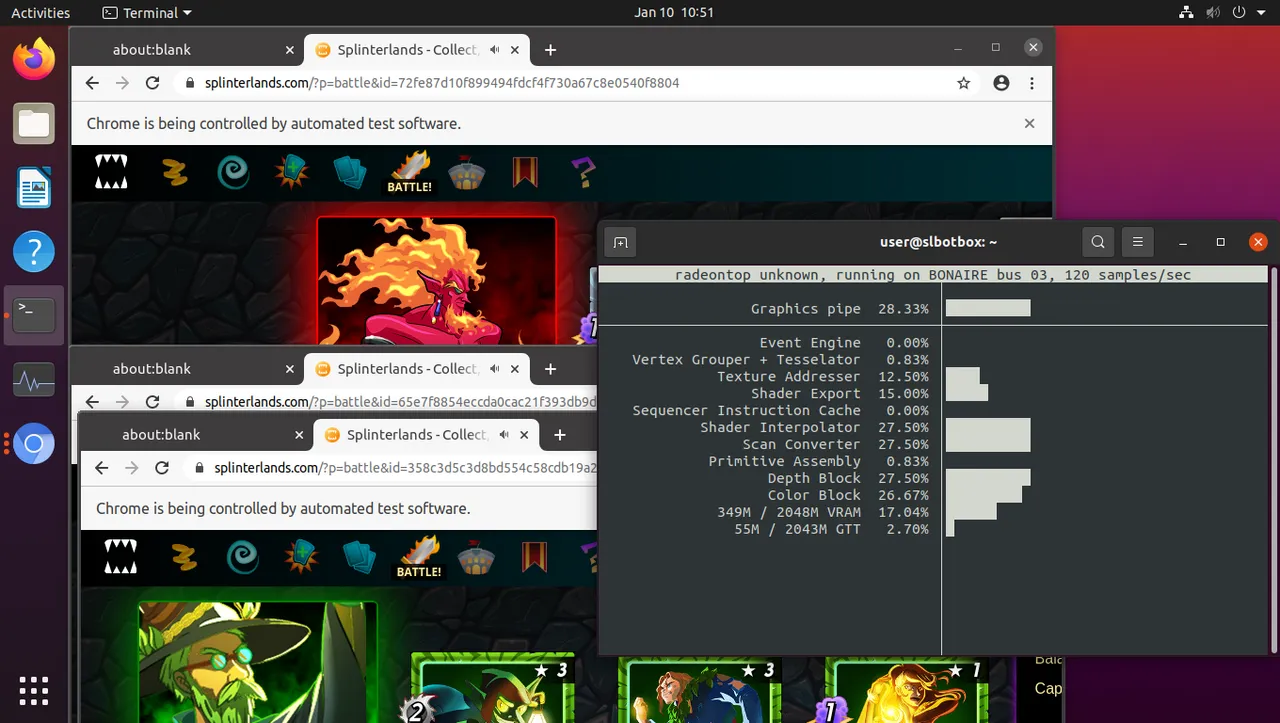This screenshot has width=1280, height=723.
Task: Open Activities overview
Action: point(40,13)
